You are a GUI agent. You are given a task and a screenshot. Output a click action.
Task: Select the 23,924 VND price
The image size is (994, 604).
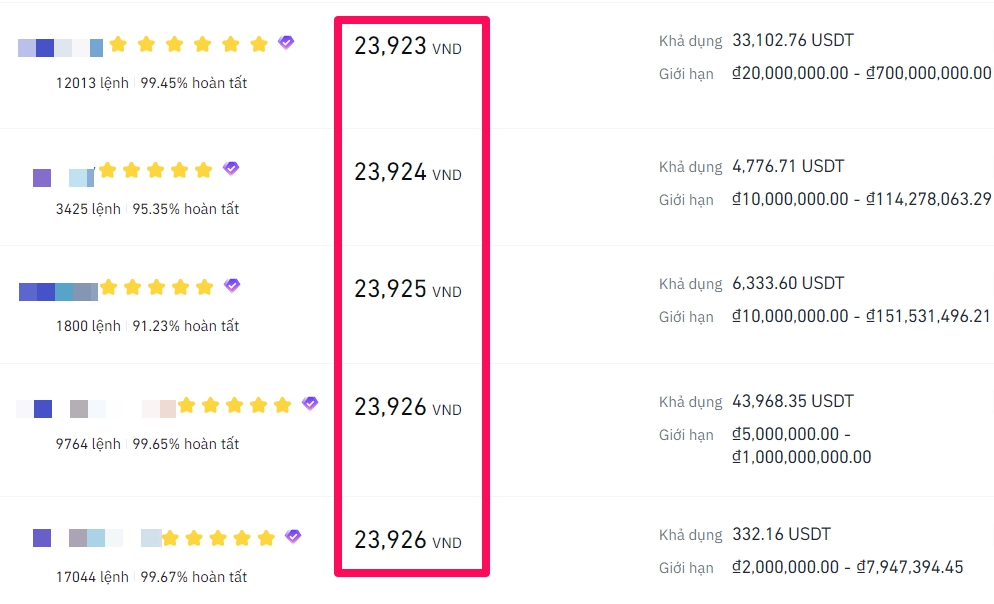(x=408, y=172)
